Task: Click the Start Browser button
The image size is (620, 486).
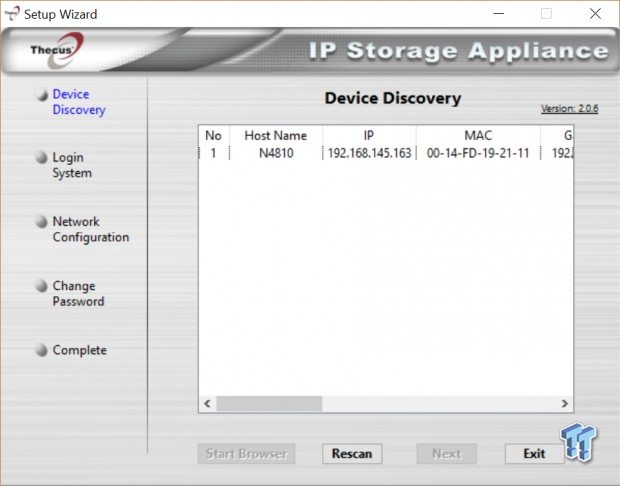Action: coord(246,454)
